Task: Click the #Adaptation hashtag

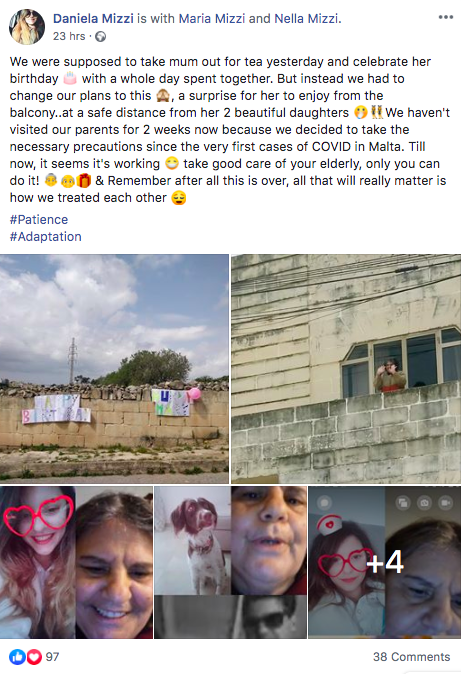Action: click(46, 236)
